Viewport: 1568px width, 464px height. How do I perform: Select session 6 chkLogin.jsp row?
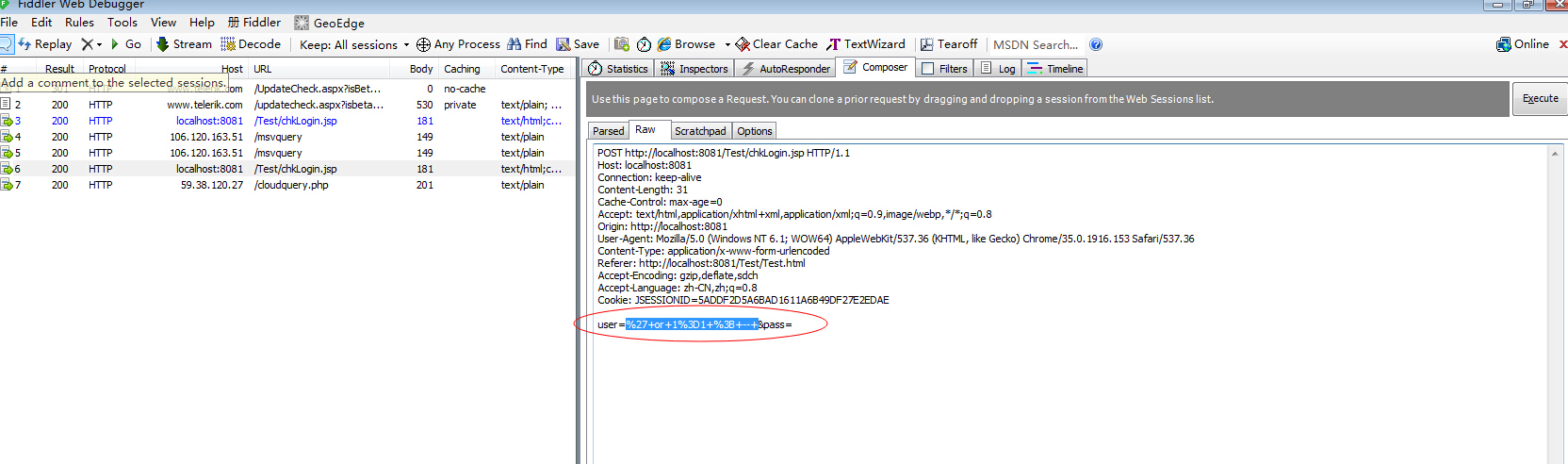295,169
